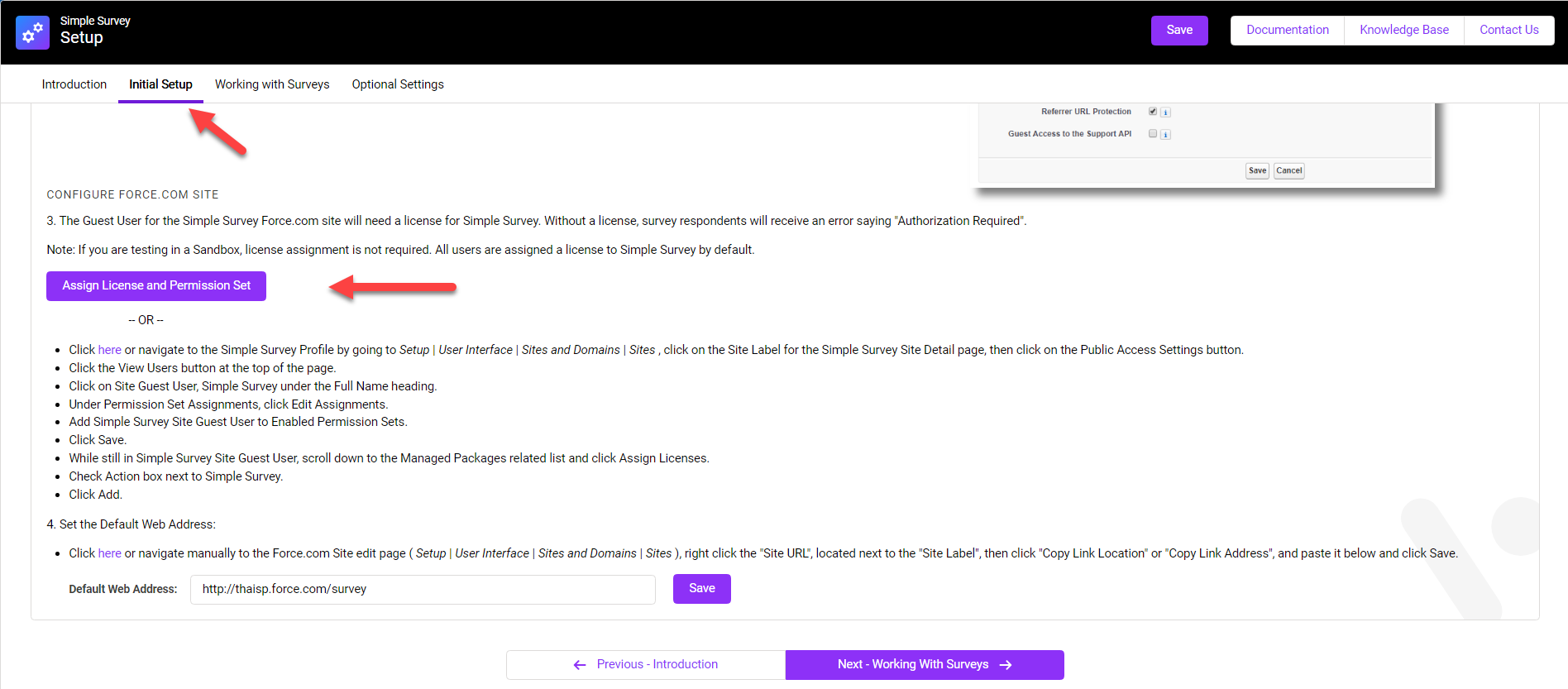1568x689 pixels.
Task: Switch to Working with Surveys tab
Action: [272, 84]
